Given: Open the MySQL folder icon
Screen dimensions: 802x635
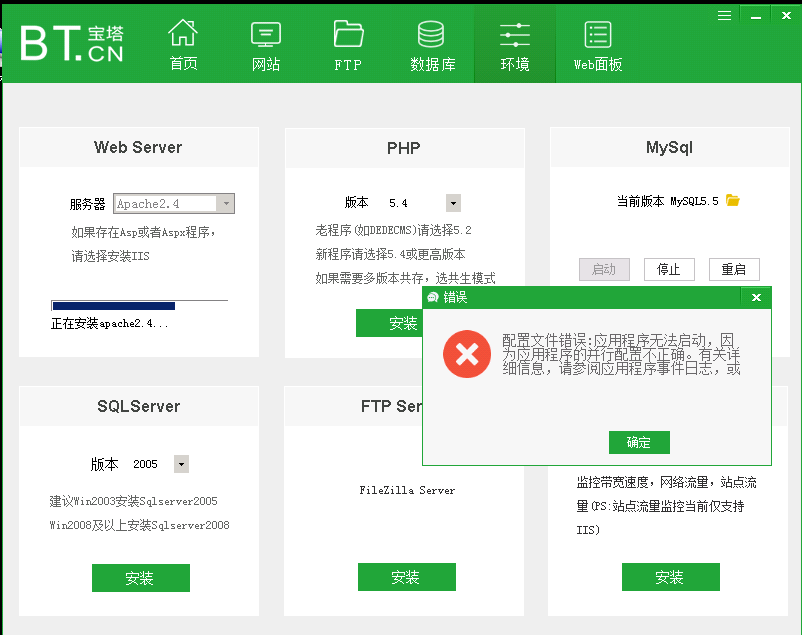Looking at the screenshot, I should pos(733,200).
